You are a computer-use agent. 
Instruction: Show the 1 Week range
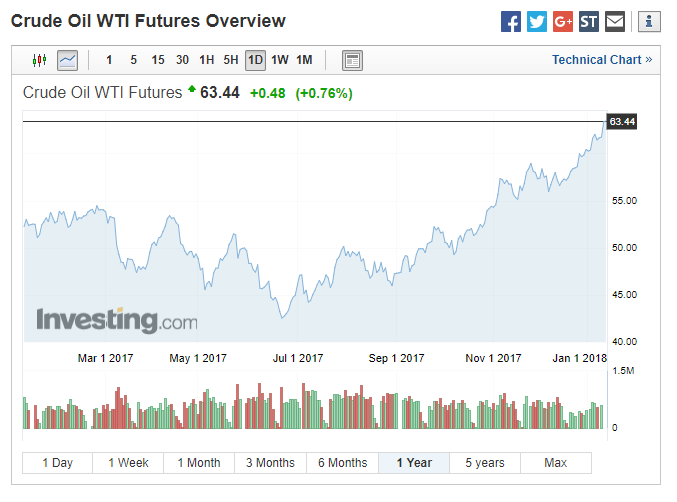click(128, 463)
